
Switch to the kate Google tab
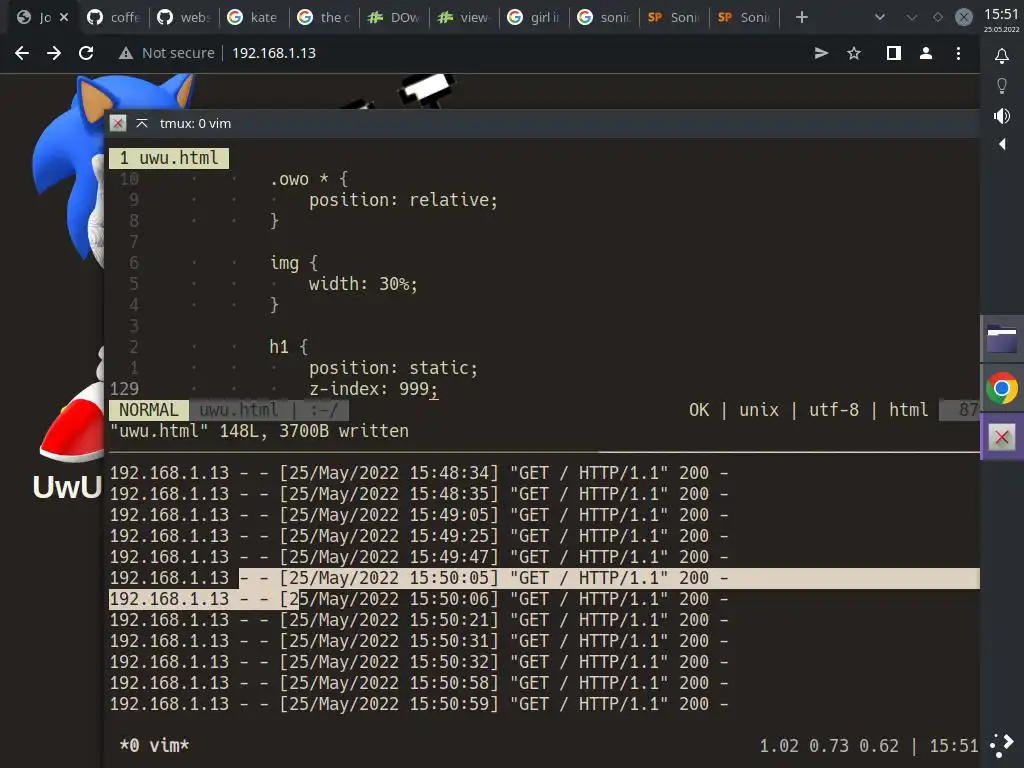(x=253, y=17)
